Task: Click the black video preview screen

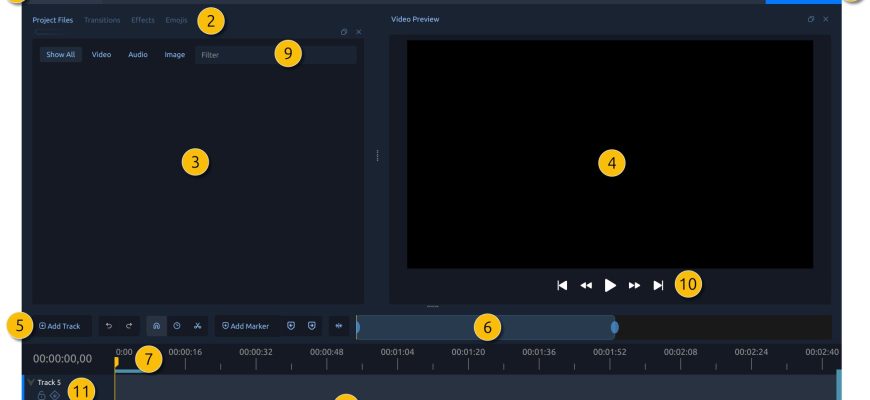Action: [x=610, y=154]
